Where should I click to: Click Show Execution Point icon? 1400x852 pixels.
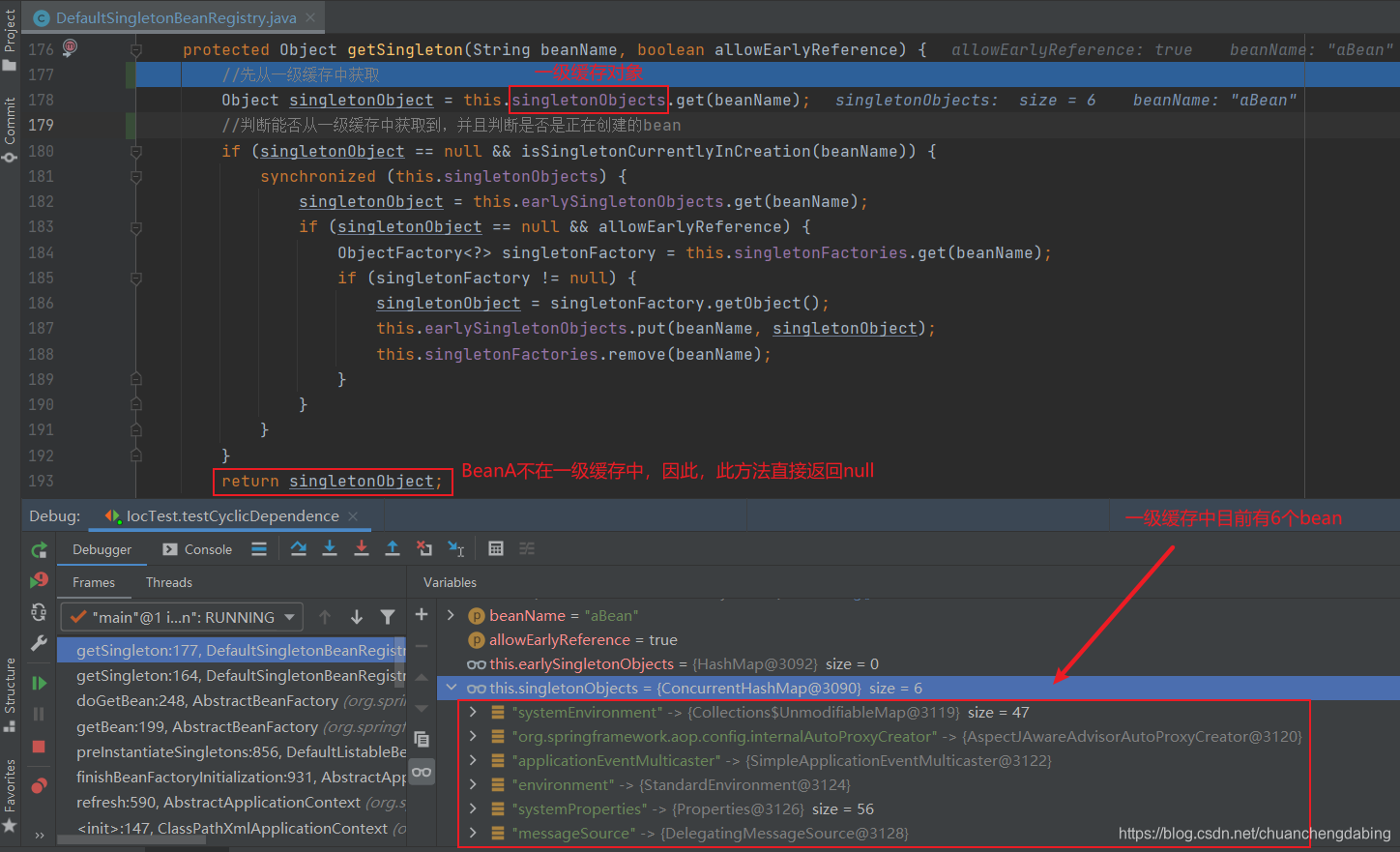[259, 549]
